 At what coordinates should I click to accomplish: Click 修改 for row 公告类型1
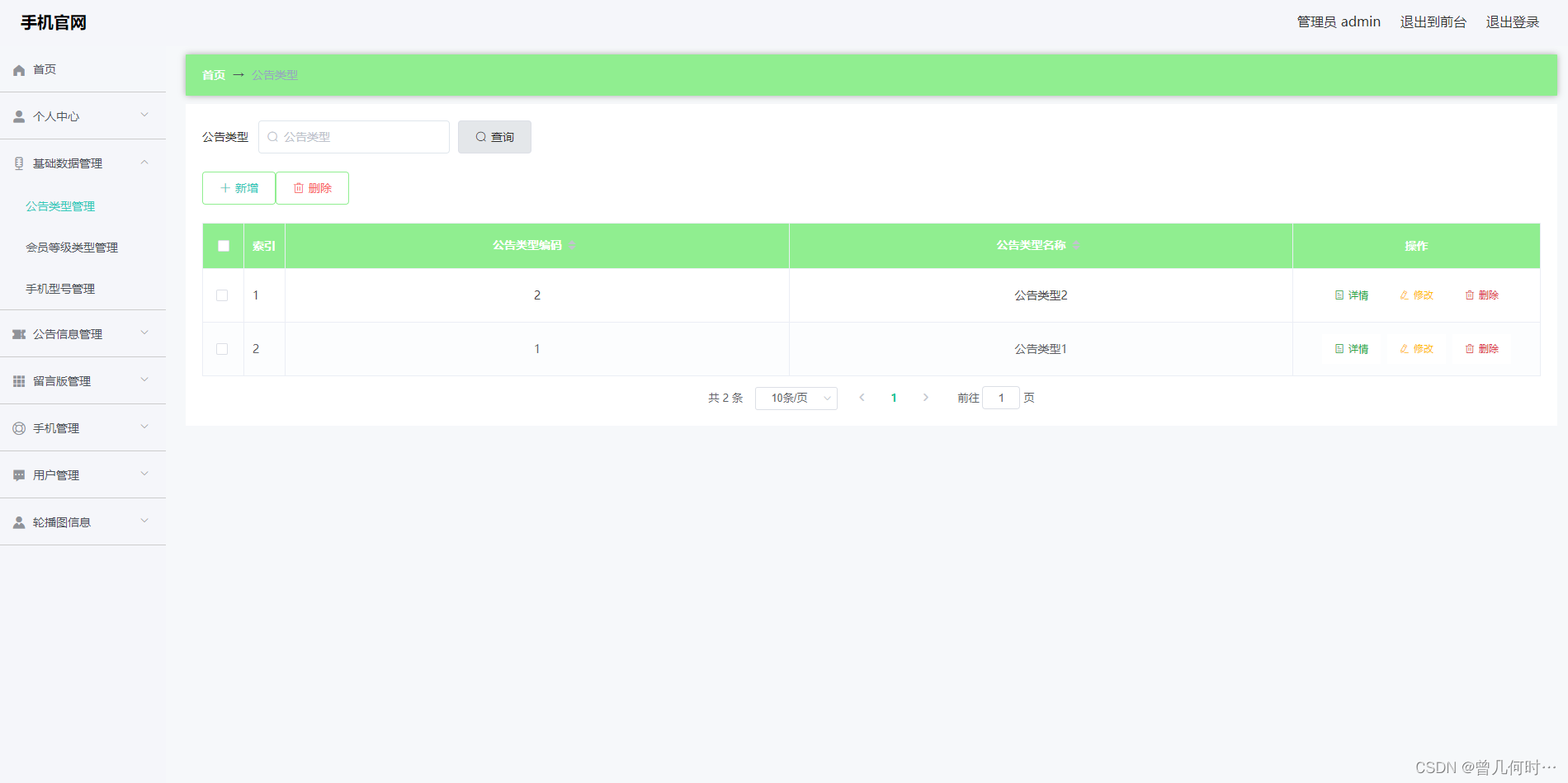(1417, 349)
